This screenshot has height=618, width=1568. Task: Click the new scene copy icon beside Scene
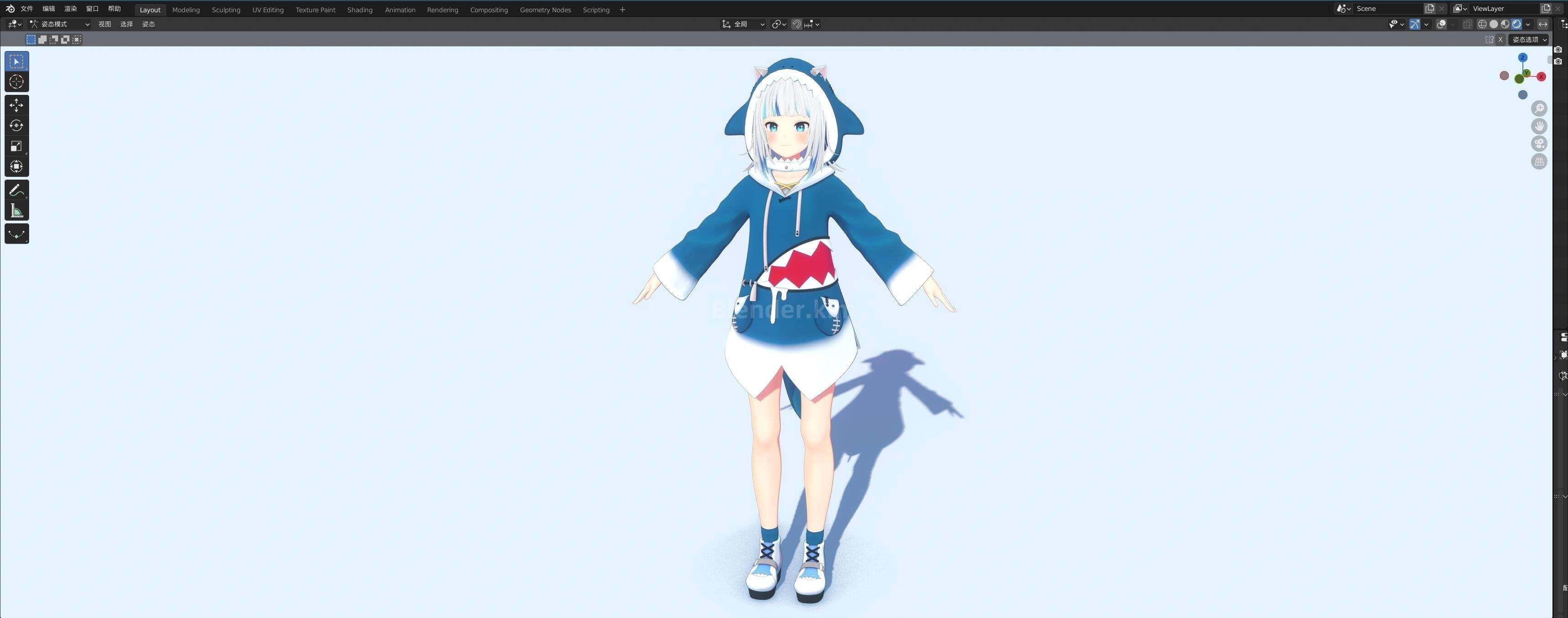click(1430, 9)
